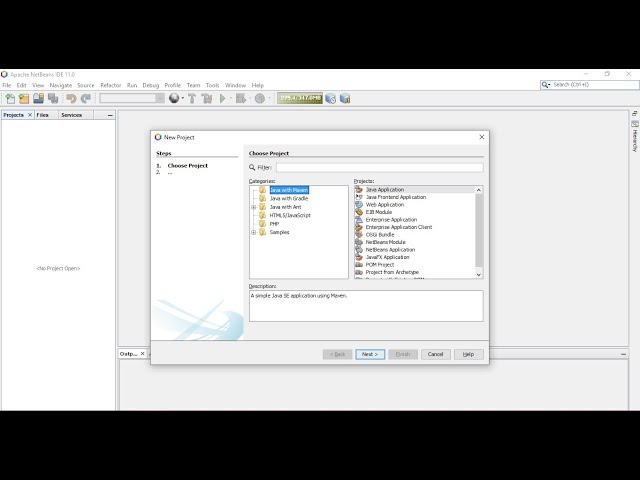Click the New File toolbar icon
Viewport: 640px width, 480px height.
point(10,98)
